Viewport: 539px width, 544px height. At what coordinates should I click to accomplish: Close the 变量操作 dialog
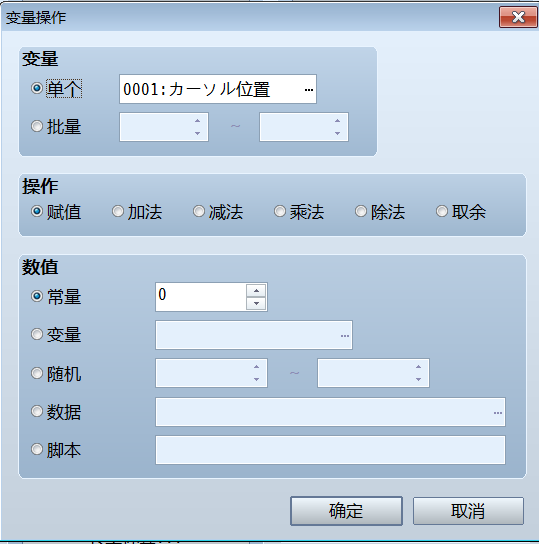518,17
